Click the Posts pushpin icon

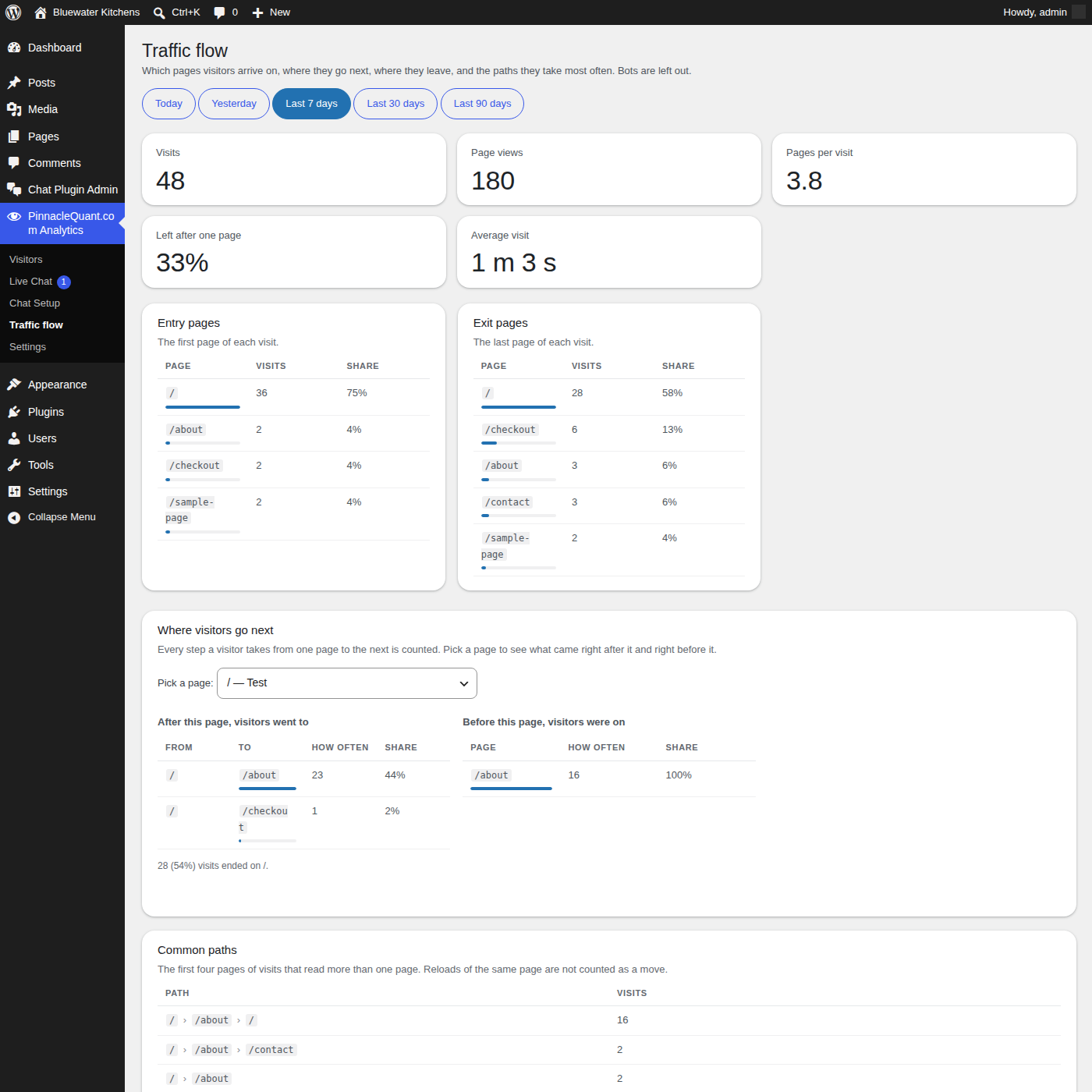(x=14, y=83)
